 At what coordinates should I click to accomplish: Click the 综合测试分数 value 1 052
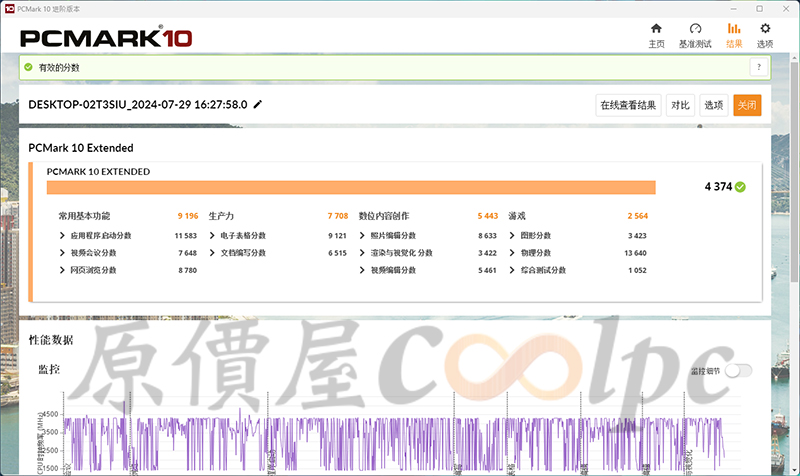(x=637, y=270)
